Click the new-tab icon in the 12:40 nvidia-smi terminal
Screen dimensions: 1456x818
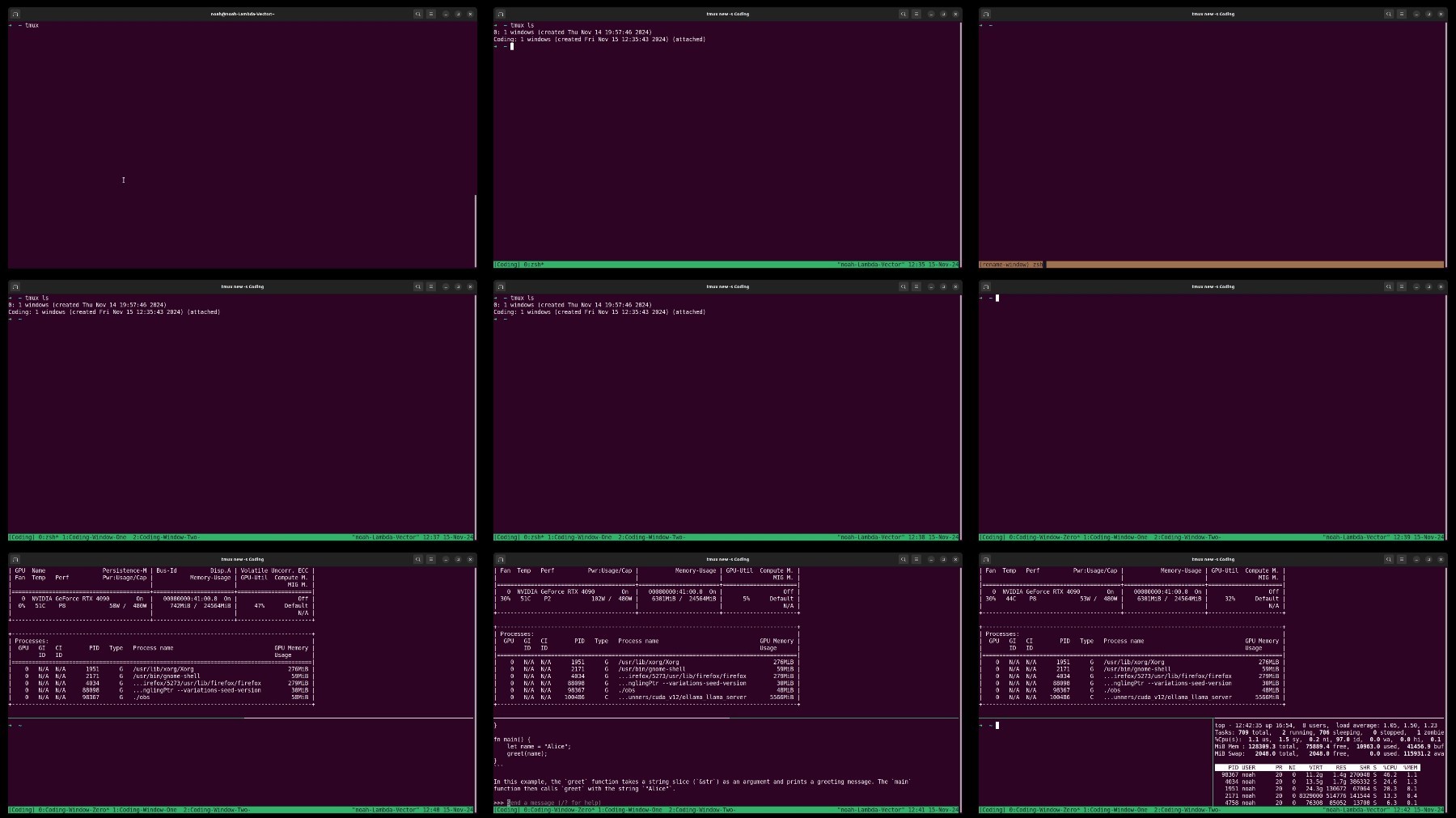point(15,559)
